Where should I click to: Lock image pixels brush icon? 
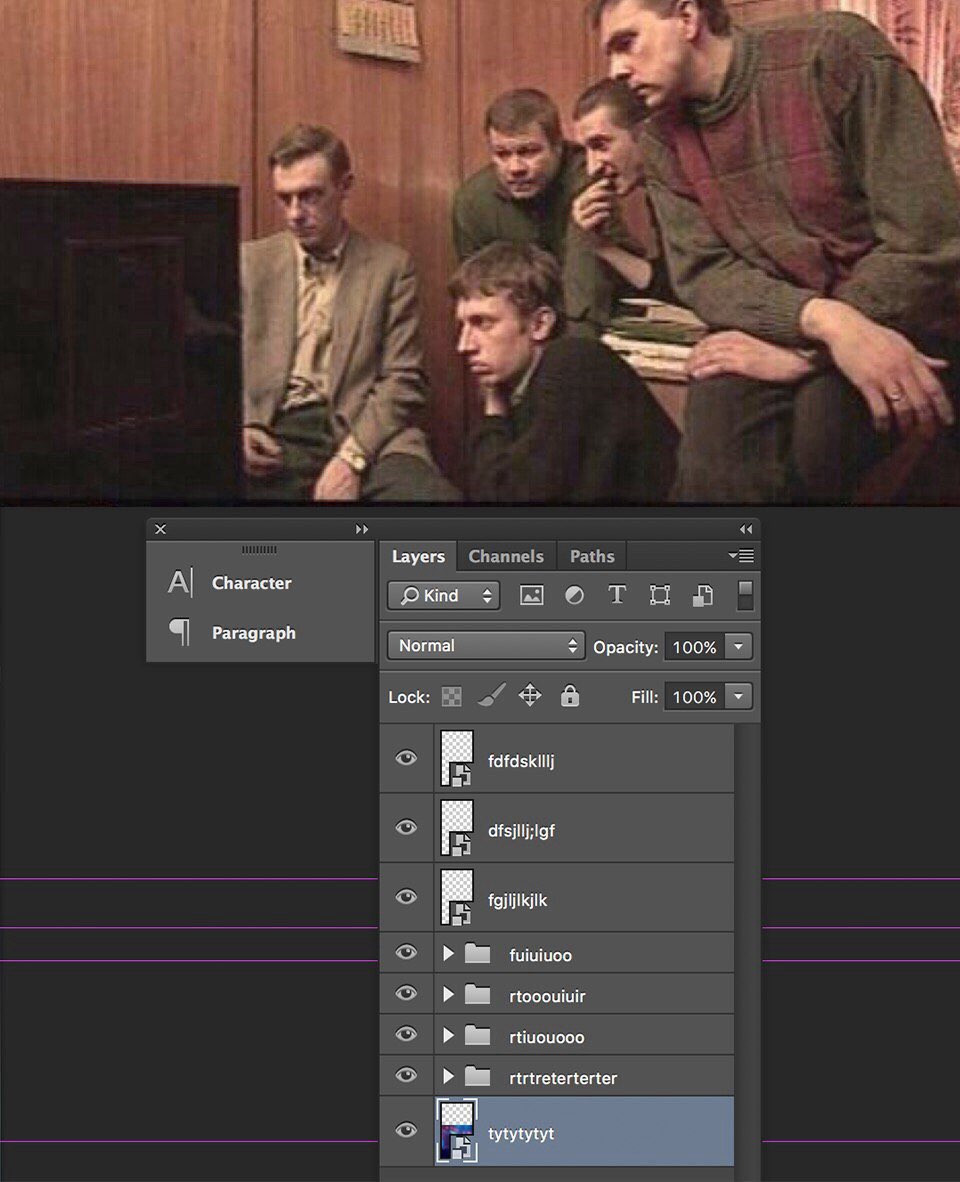point(491,696)
